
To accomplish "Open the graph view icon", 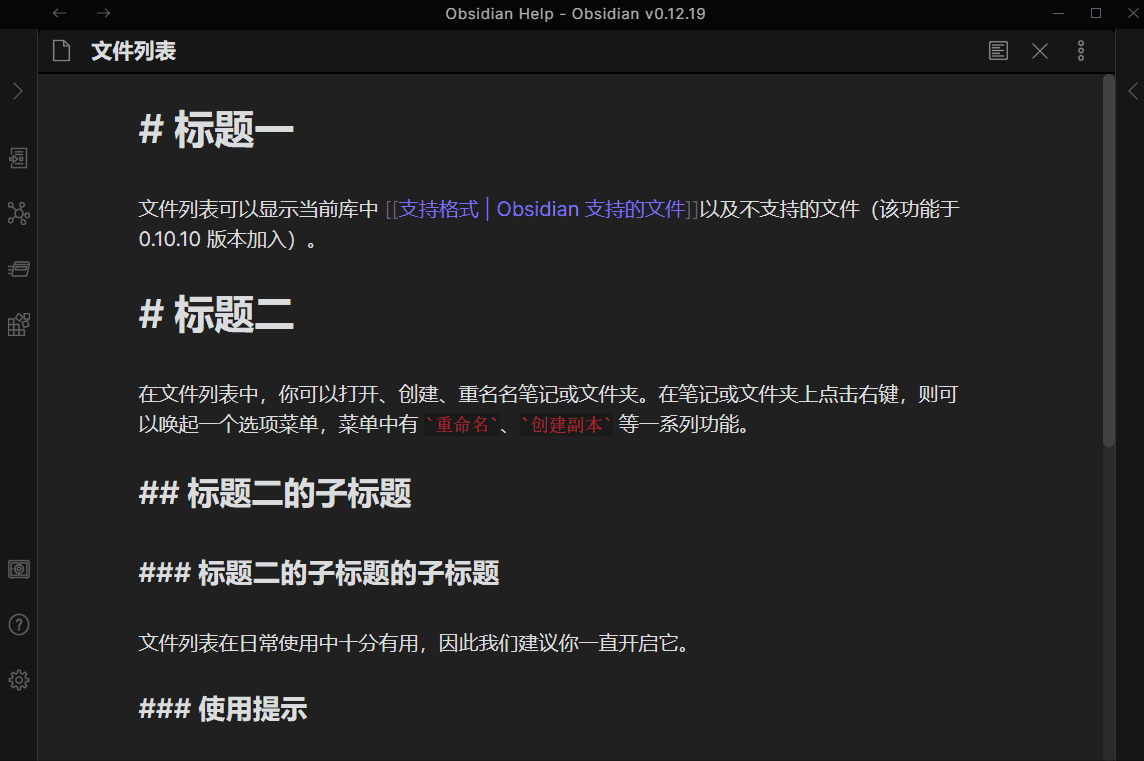I will [18, 214].
